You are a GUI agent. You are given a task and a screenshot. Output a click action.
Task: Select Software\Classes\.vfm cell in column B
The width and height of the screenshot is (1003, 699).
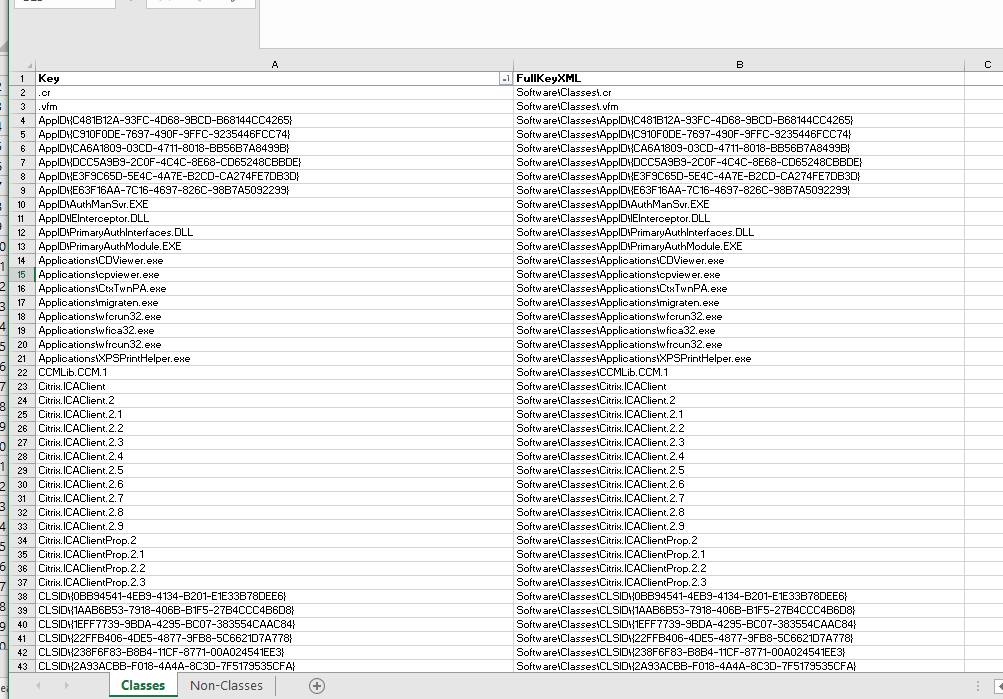pyautogui.click(x=739, y=107)
